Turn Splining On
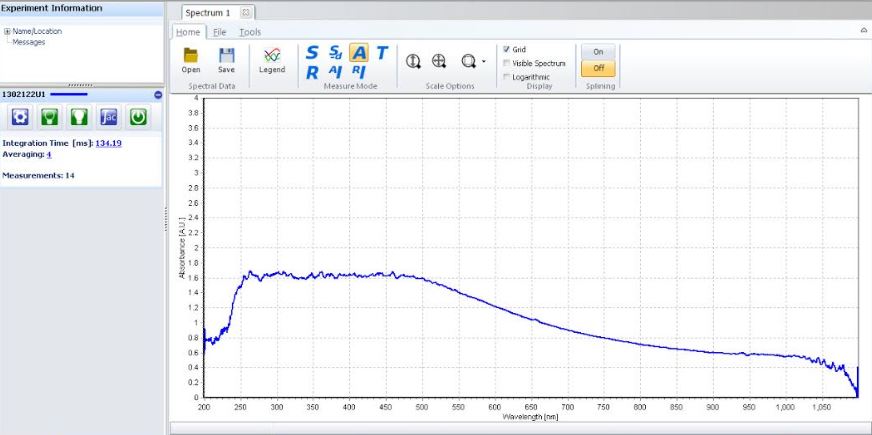The image size is (872, 435). (x=598, y=52)
